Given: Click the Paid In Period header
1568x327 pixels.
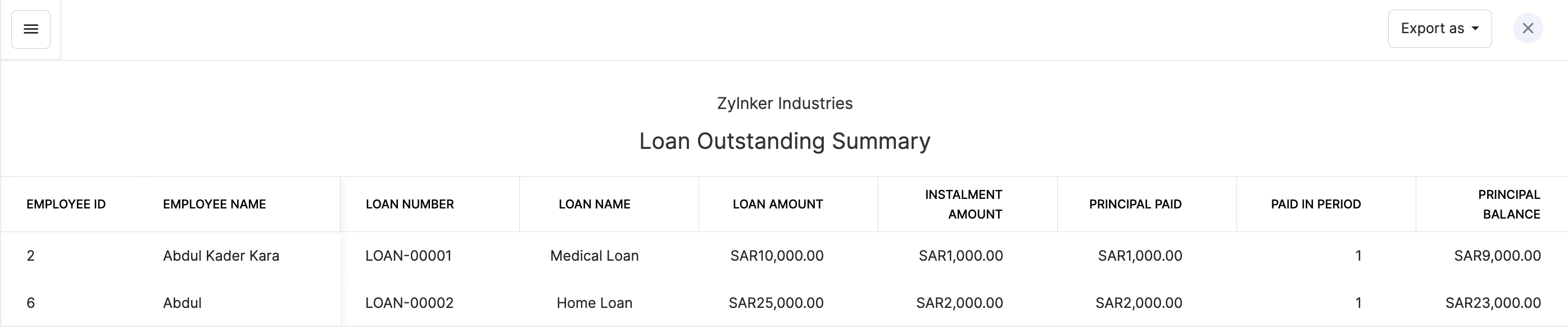Looking at the screenshot, I should point(1316,205).
